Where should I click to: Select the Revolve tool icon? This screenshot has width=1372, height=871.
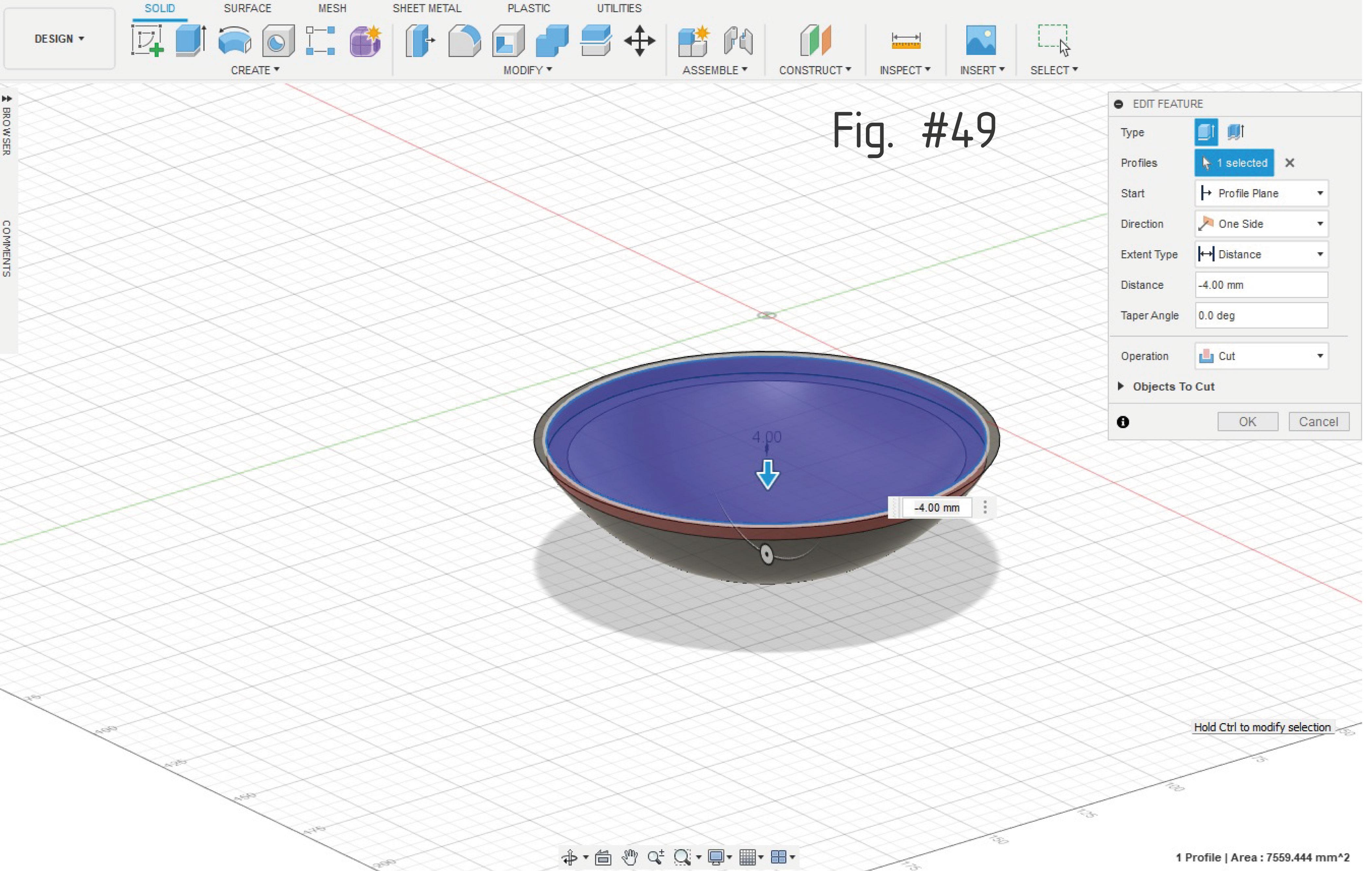pyautogui.click(x=235, y=41)
